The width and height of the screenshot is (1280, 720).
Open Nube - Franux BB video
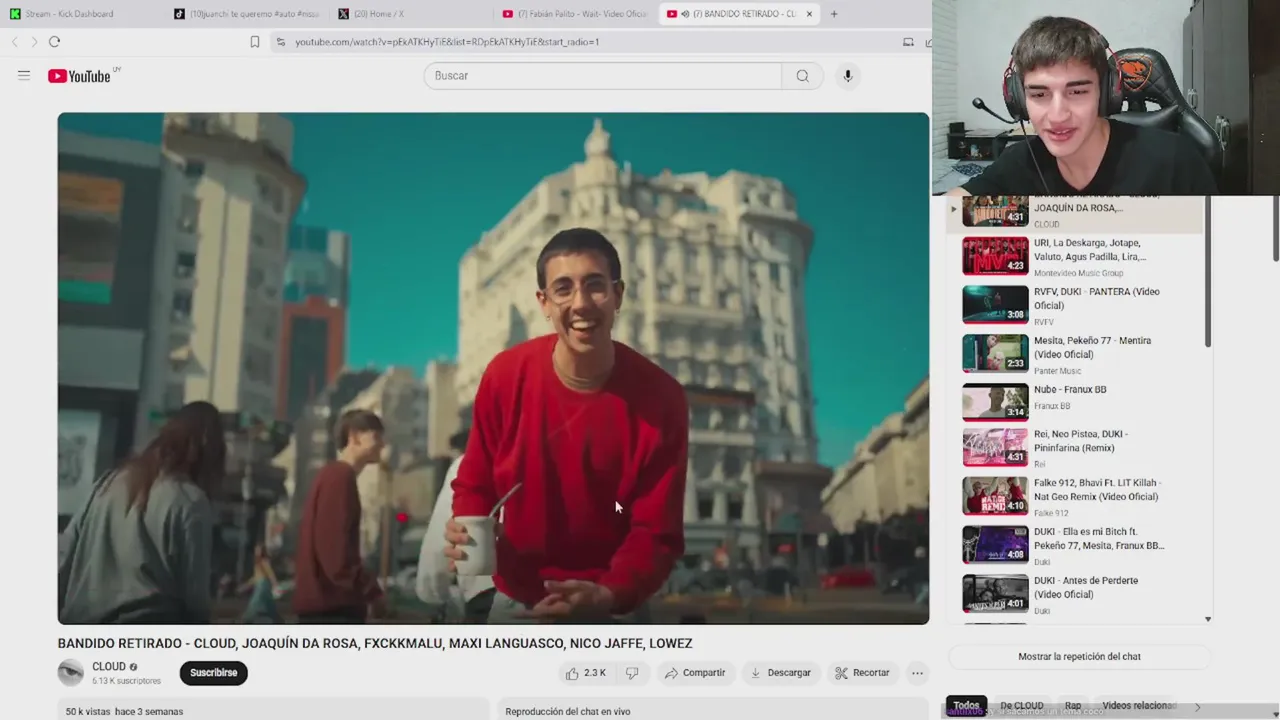[x=1075, y=400]
